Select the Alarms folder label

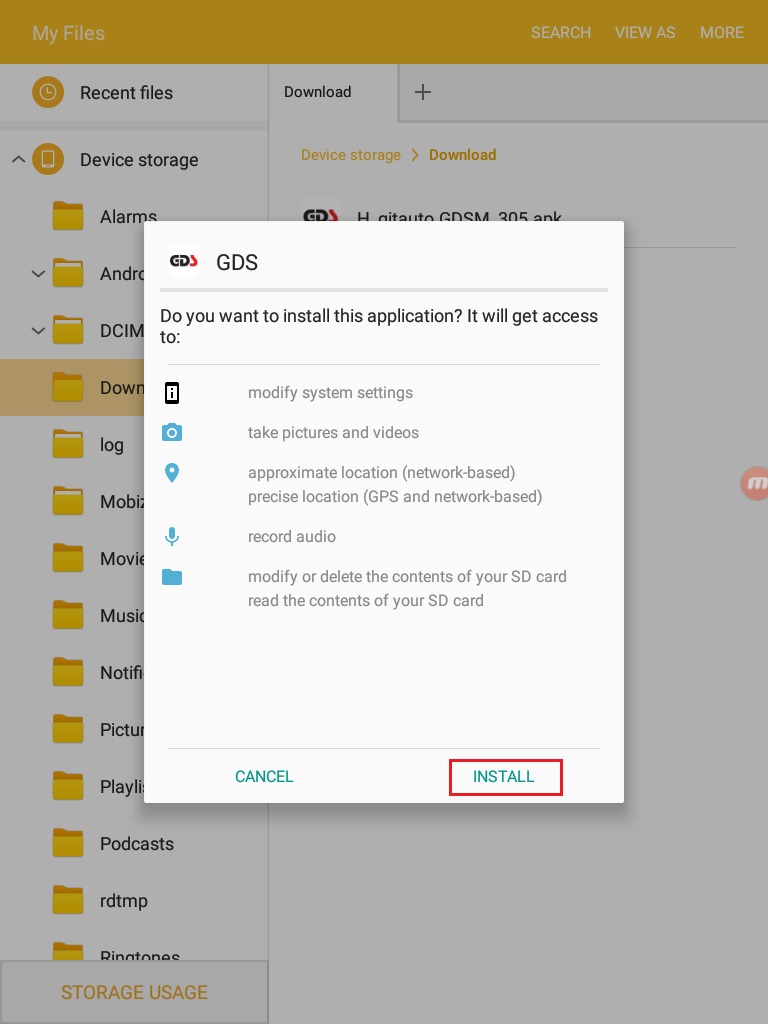click(128, 216)
